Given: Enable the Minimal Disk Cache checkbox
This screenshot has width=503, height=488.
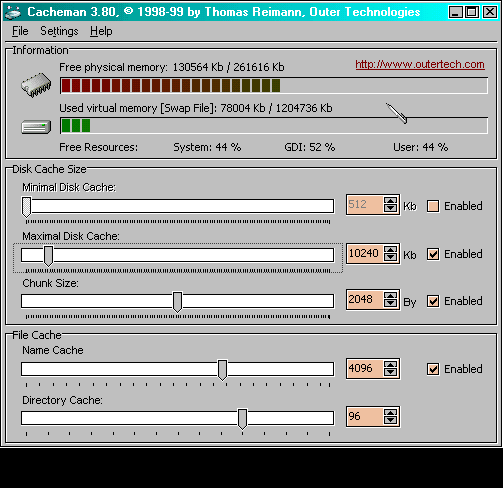Looking at the screenshot, I should click(x=433, y=206).
